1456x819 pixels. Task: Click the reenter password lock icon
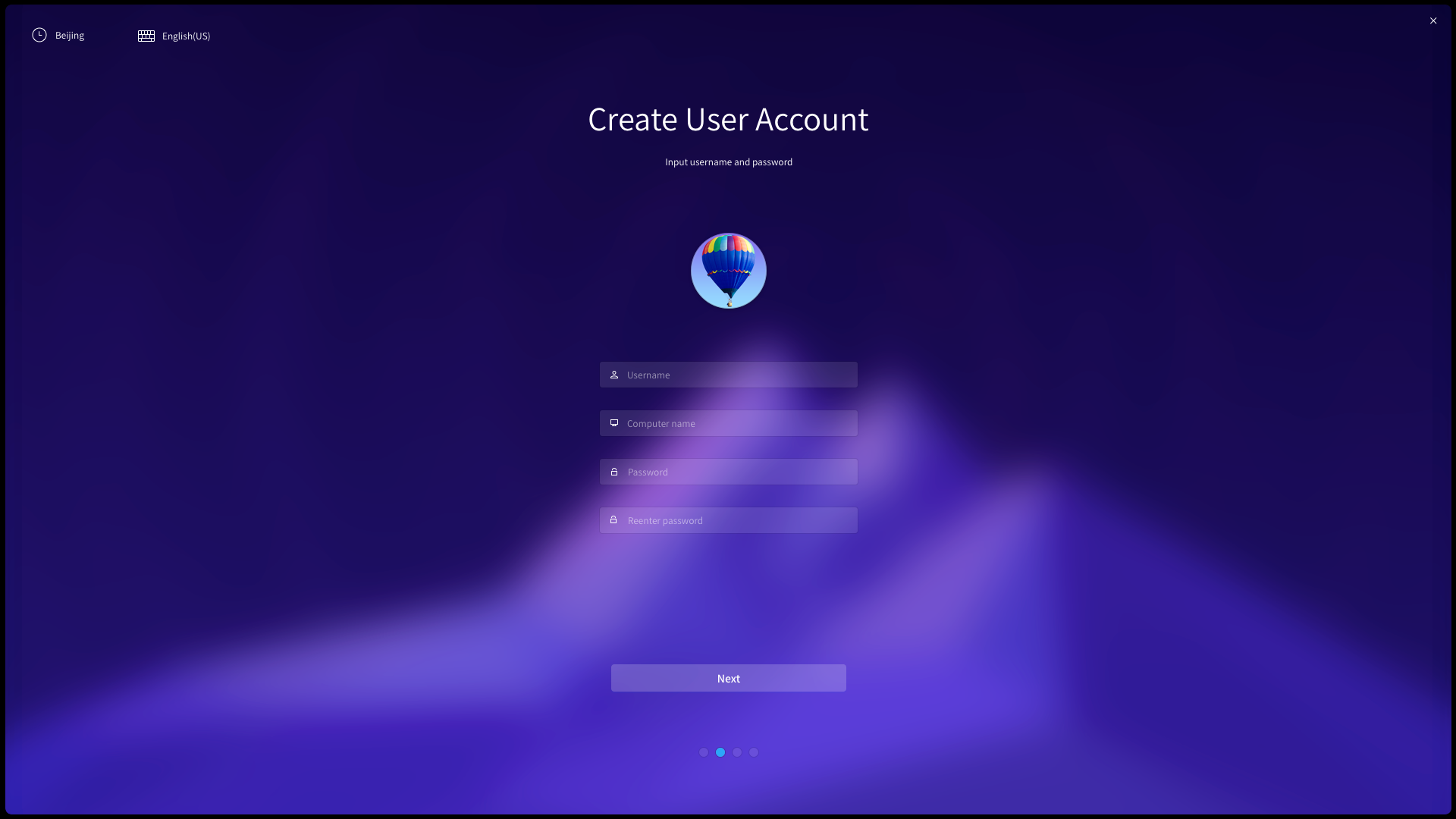(613, 520)
